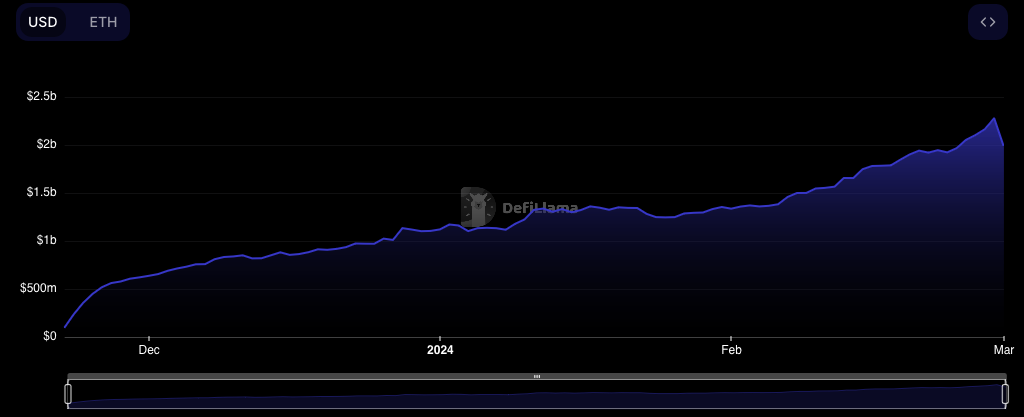1024x417 pixels.
Task: Click the right handle of range slider
Action: tap(1004, 394)
